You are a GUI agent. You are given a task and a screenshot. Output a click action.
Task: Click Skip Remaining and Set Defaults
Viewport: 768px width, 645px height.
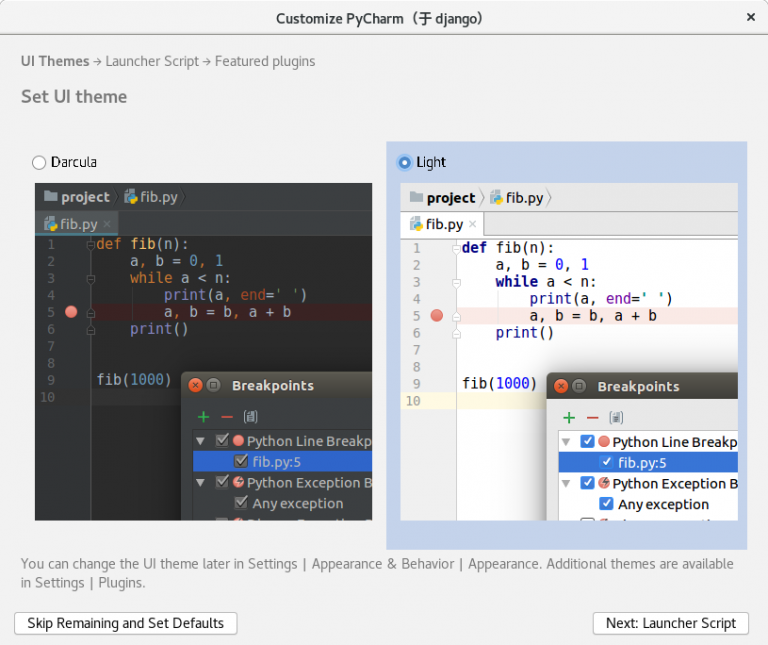tap(125, 623)
